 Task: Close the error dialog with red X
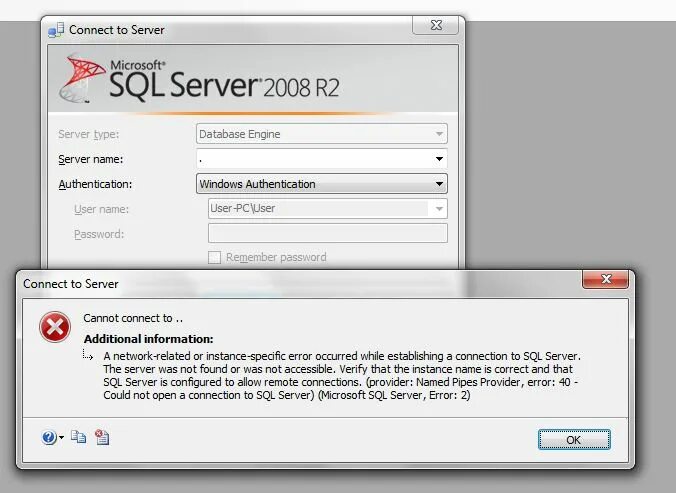coord(605,279)
